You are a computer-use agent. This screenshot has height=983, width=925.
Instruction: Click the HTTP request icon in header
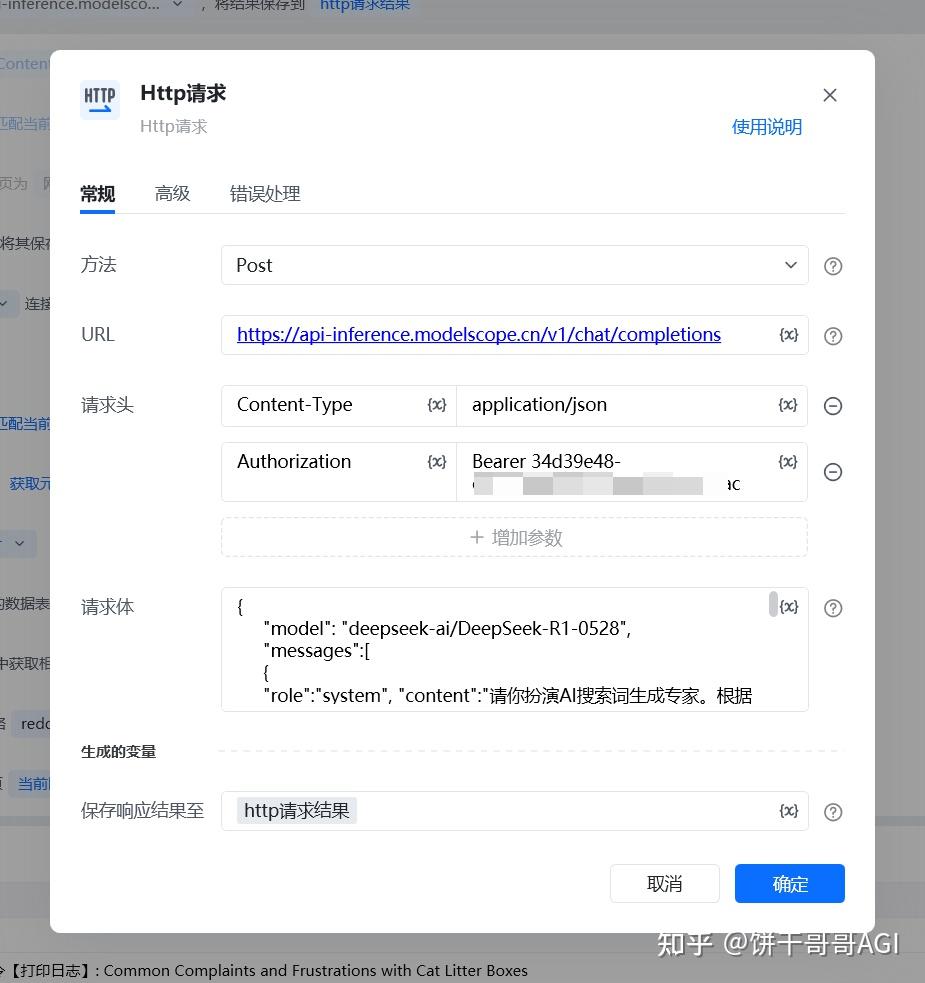coord(100,99)
